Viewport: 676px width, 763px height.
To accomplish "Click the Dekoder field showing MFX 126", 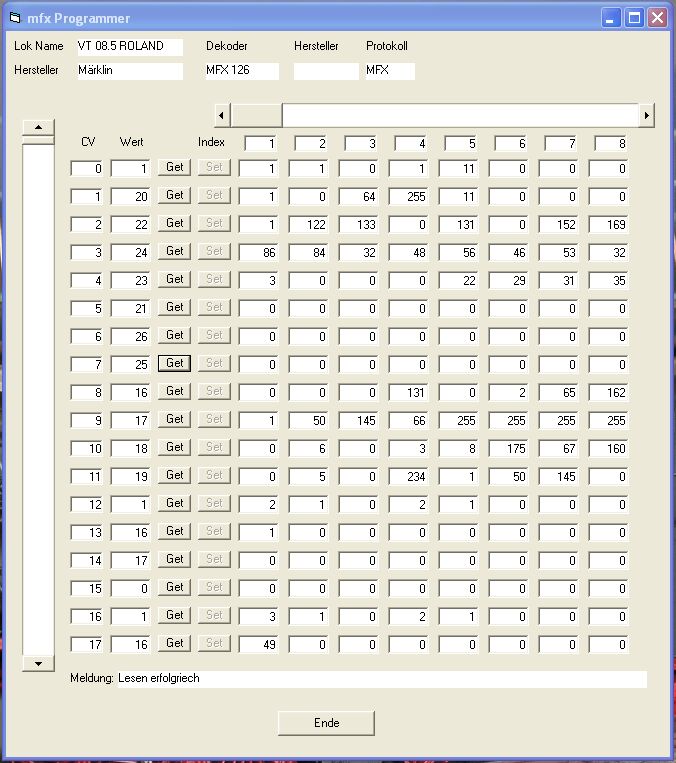I will click(x=240, y=71).
